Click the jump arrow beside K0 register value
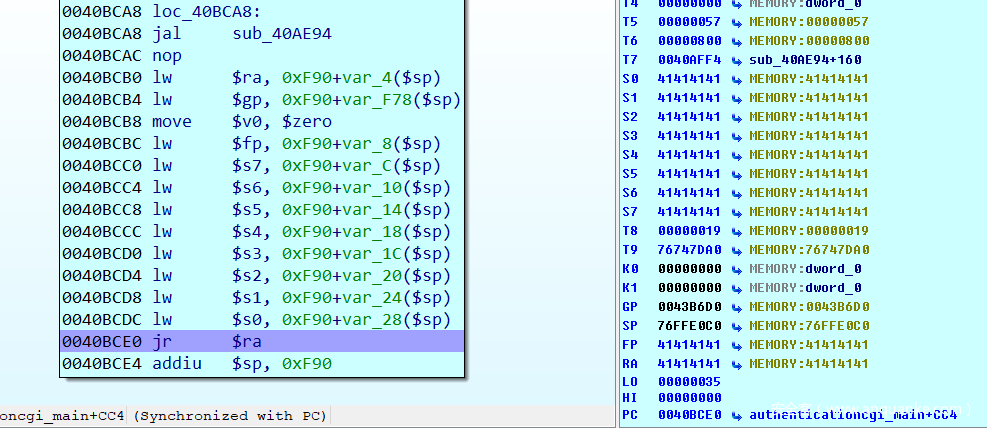Screen dimensions: 987x428 coord(737,268)
